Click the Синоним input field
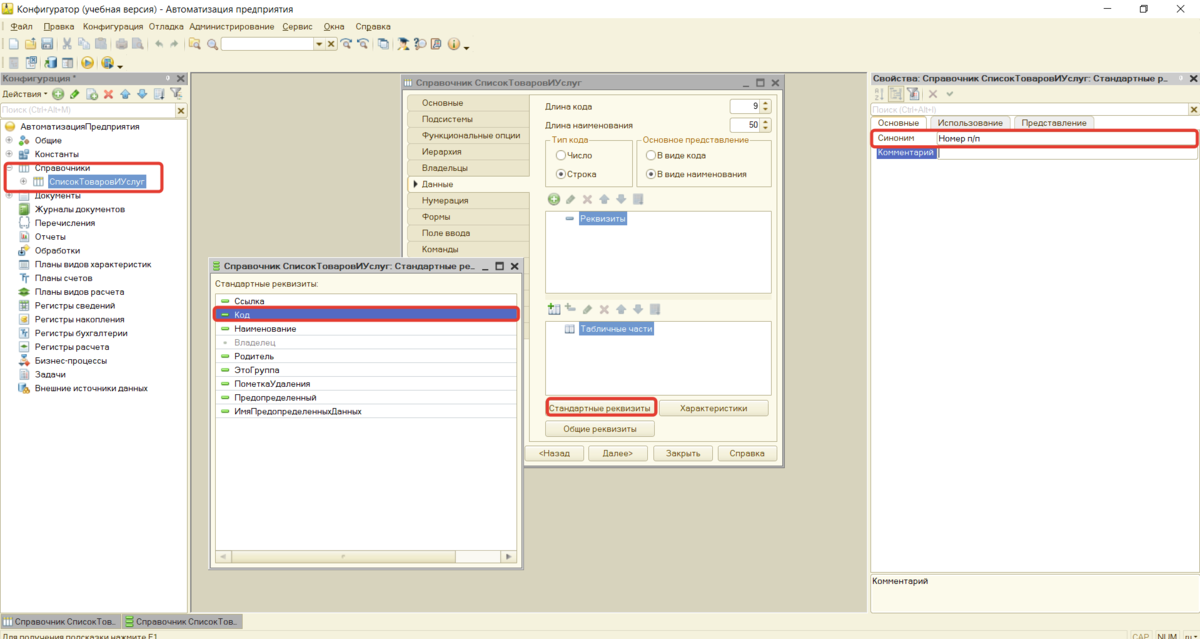The height and width of the screenshot is (639, 1200). [x=1065, y=138]
